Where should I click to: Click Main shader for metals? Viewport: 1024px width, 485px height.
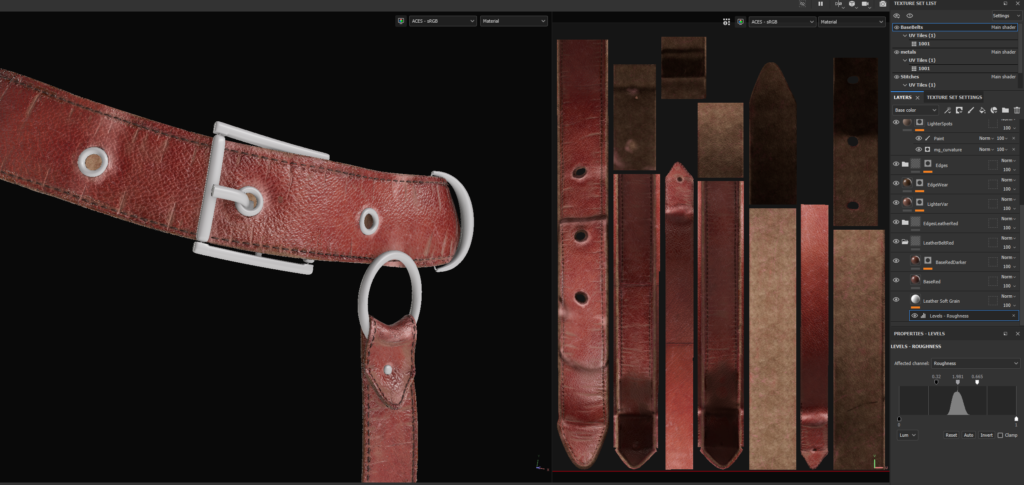1003,52
